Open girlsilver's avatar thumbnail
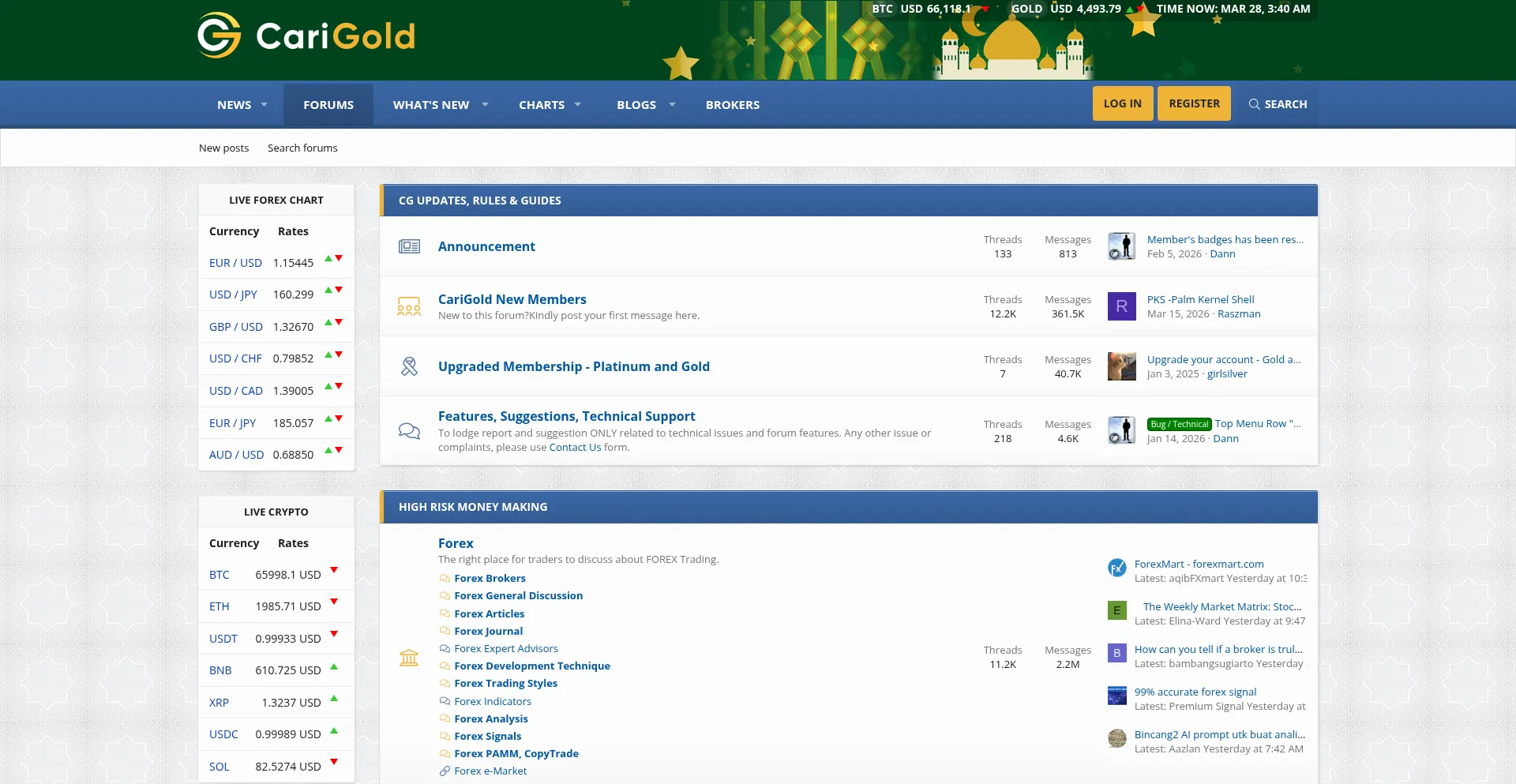The height and width of the screenshot is (784, 1516). pyautogui.click(x=1122, y=366)
